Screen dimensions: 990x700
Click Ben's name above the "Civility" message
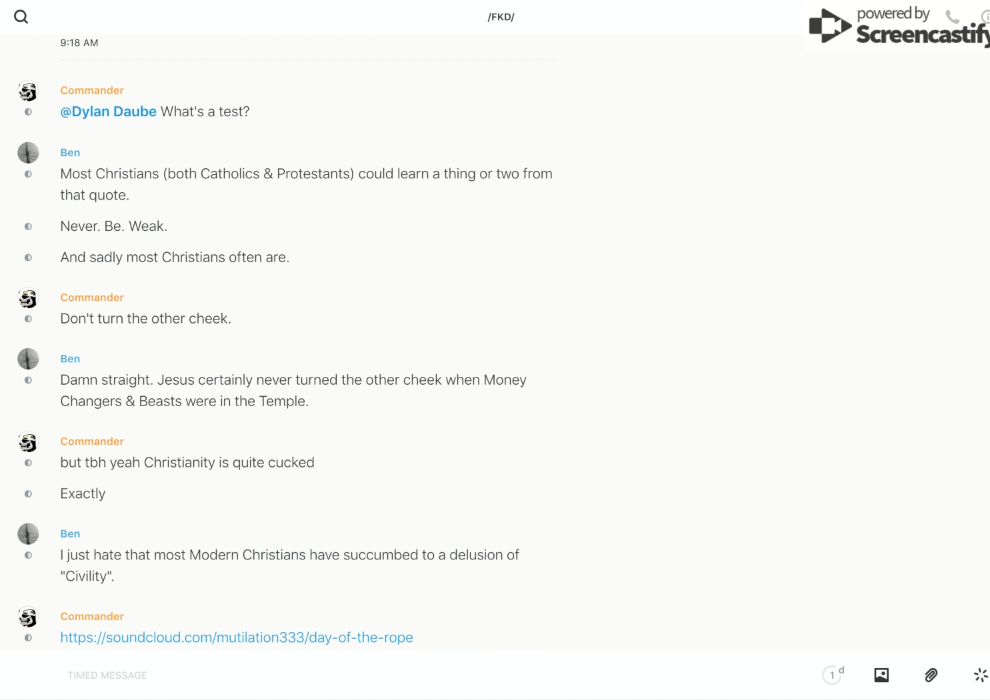70,534
